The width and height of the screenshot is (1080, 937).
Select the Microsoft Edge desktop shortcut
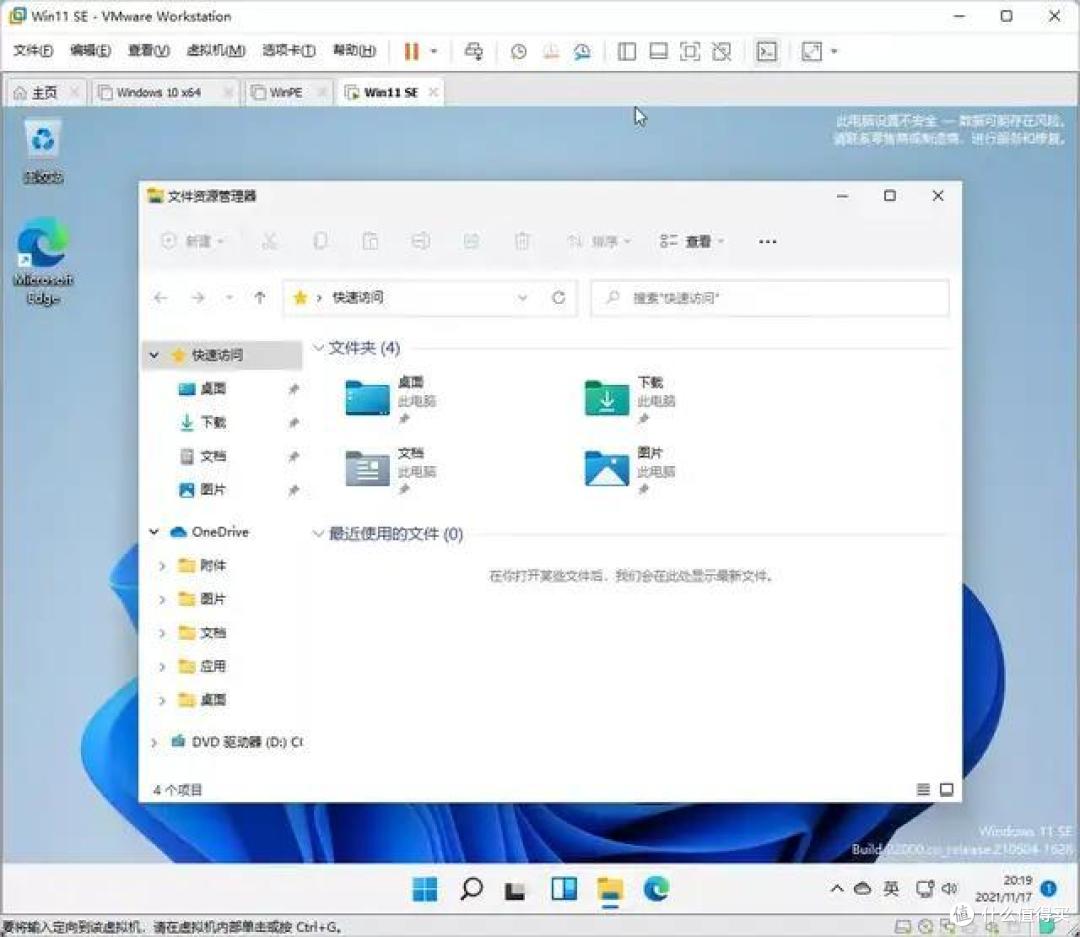coord(43,260)
